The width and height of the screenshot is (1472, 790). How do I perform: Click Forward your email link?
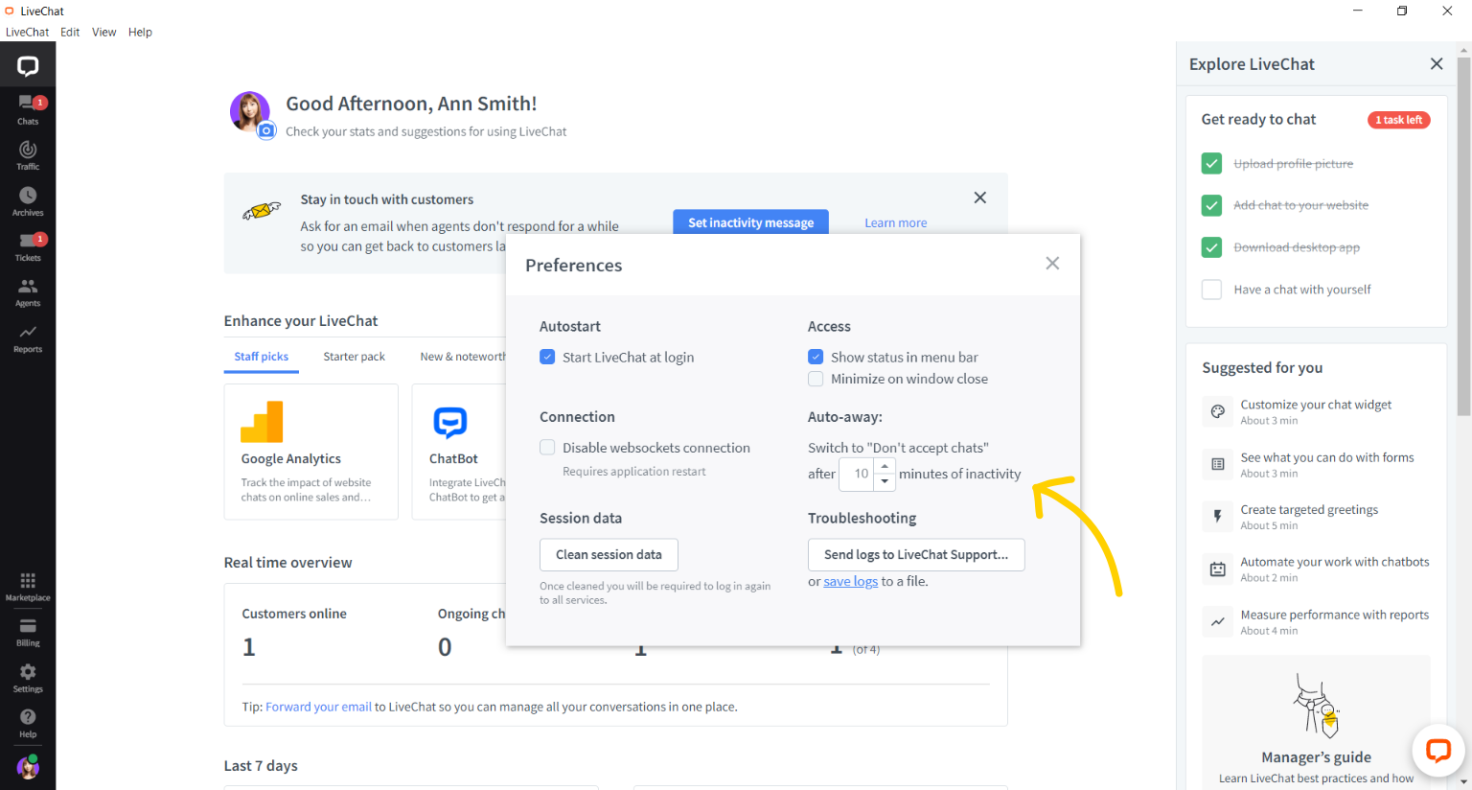click(319, 707)
